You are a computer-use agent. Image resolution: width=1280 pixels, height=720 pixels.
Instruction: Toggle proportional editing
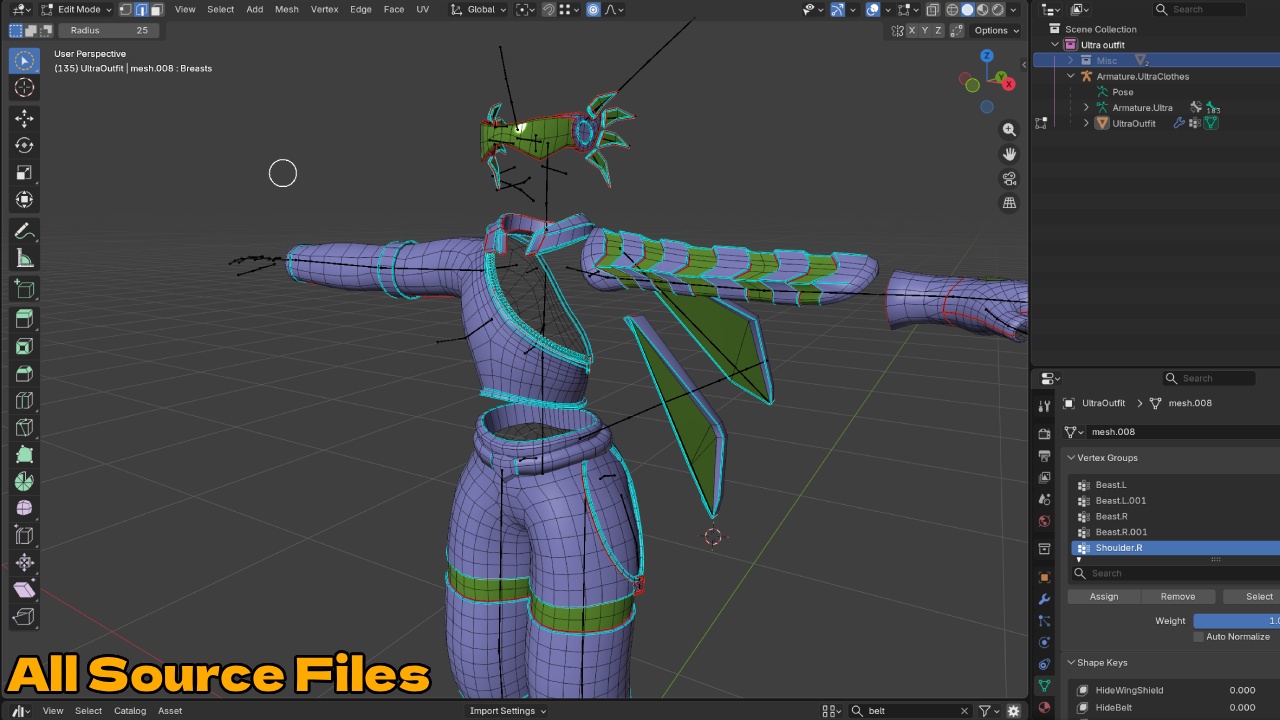[594, 9]
